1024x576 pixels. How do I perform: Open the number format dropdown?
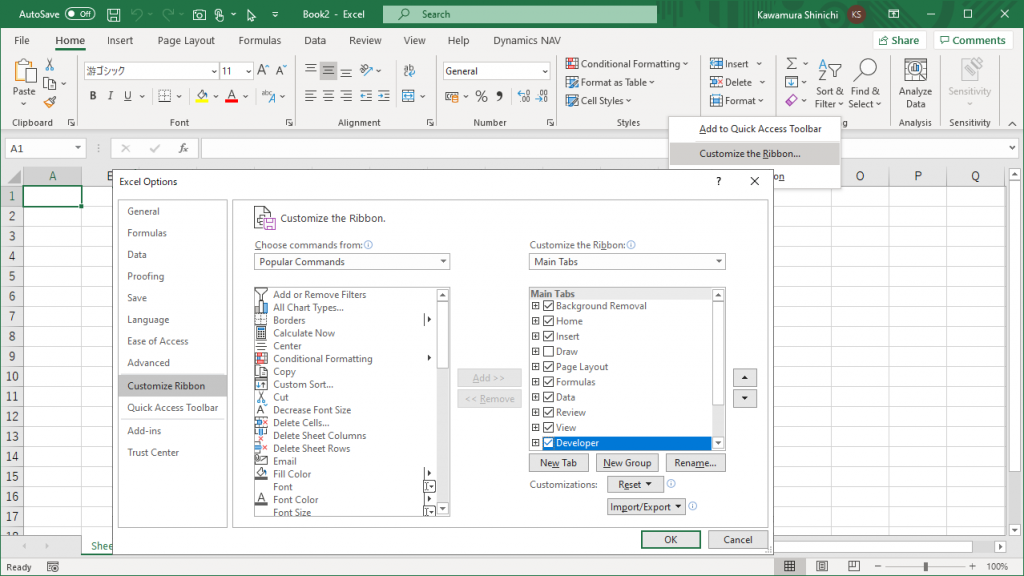tap(545, 71)
